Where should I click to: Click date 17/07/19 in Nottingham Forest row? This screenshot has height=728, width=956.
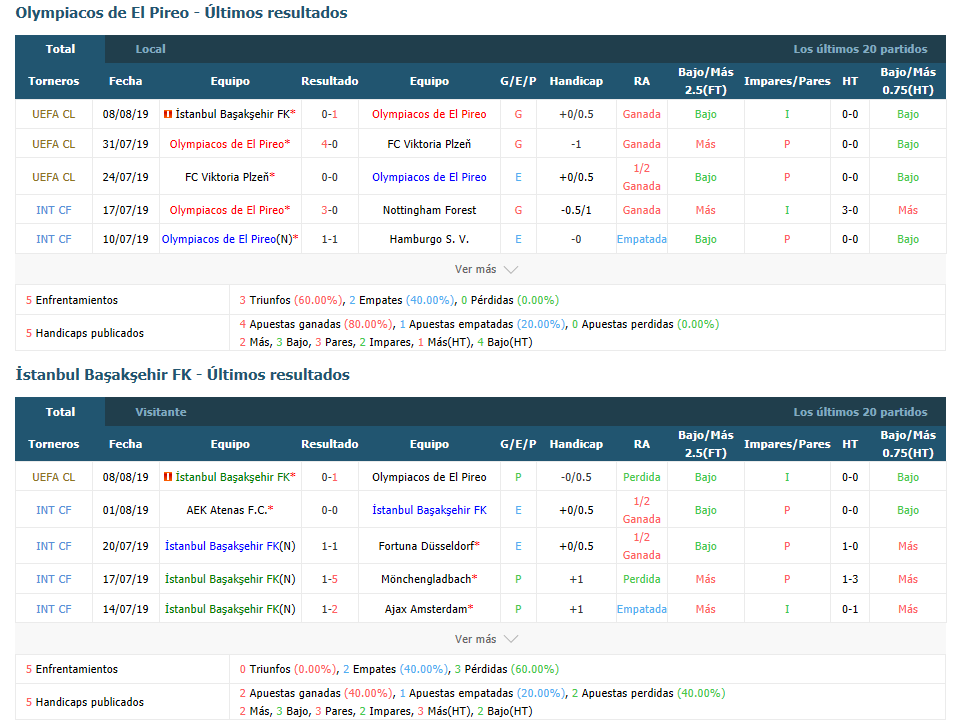pos(126,210)
